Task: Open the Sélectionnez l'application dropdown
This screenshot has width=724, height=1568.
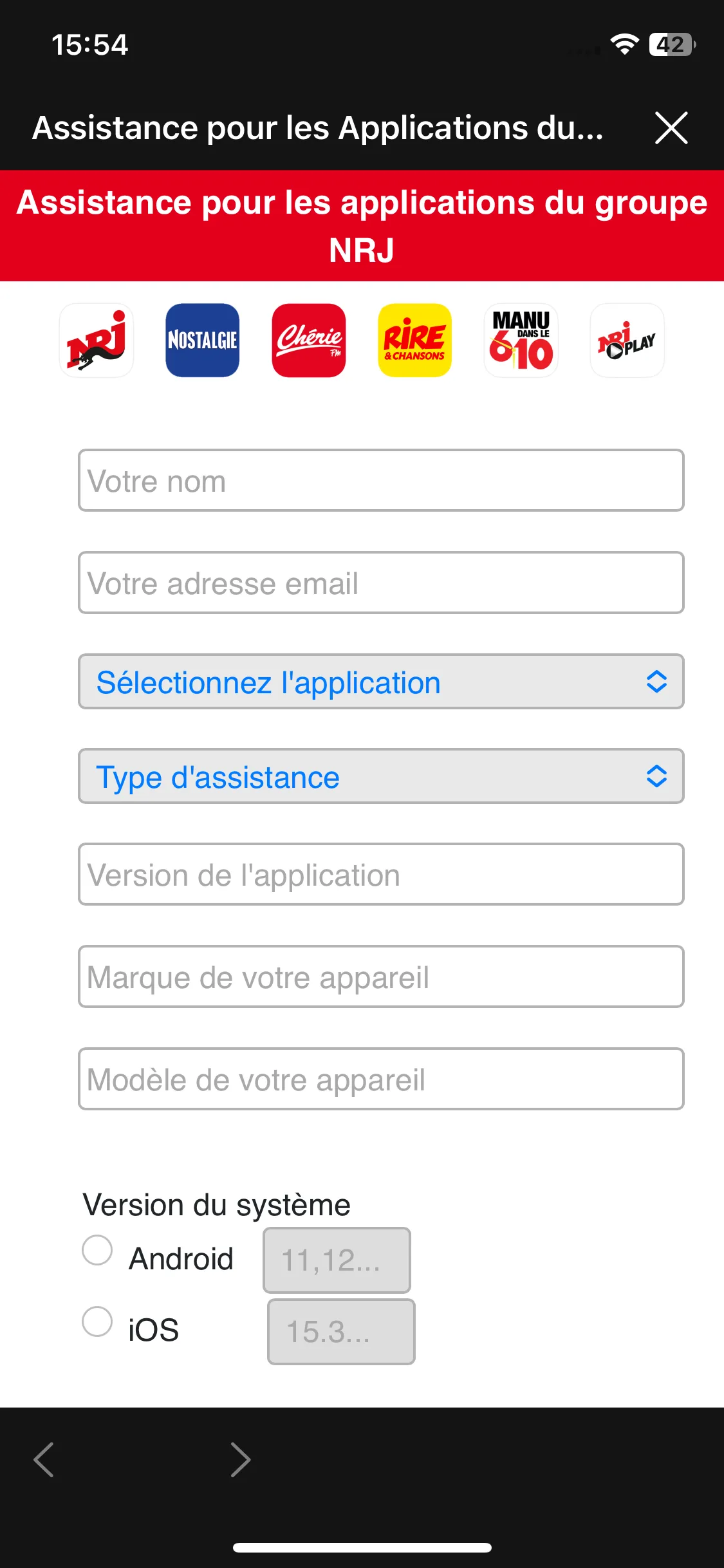Action: pyautogui.click(x=381, y=682)
